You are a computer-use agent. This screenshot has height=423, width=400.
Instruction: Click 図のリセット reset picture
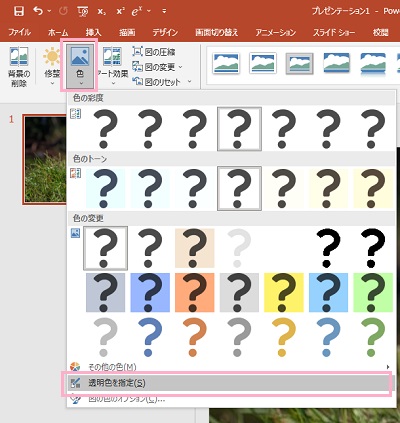click(x=156, y=82)
